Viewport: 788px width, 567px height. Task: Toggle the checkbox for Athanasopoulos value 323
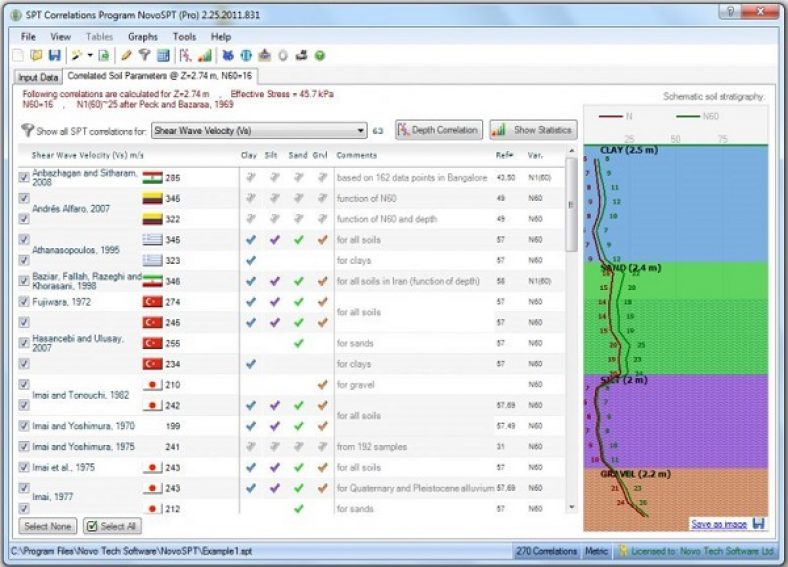coord(24,260)
